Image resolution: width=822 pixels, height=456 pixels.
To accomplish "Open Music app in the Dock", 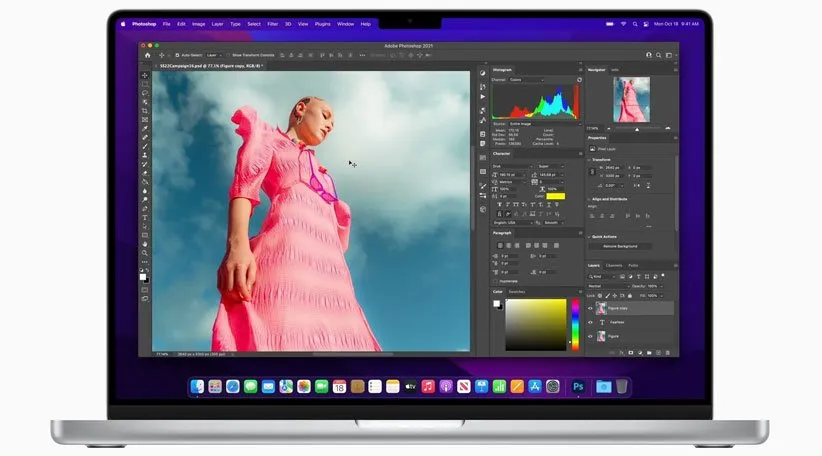I will coord(427,386).
